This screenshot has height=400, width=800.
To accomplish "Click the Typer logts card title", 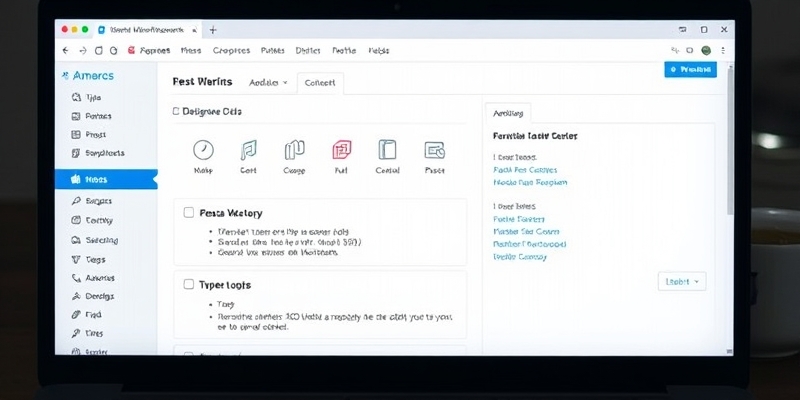I will (225, 285).
